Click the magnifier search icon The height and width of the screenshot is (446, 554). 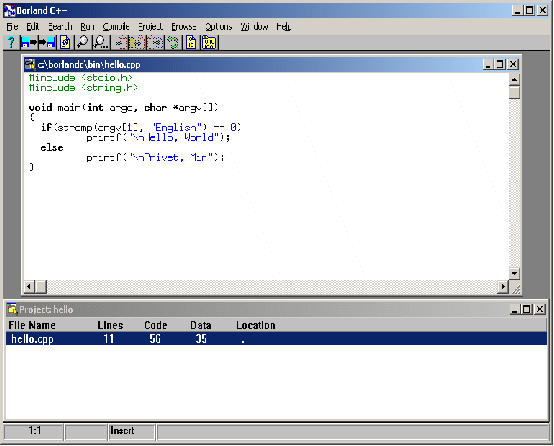click(83, 42)
